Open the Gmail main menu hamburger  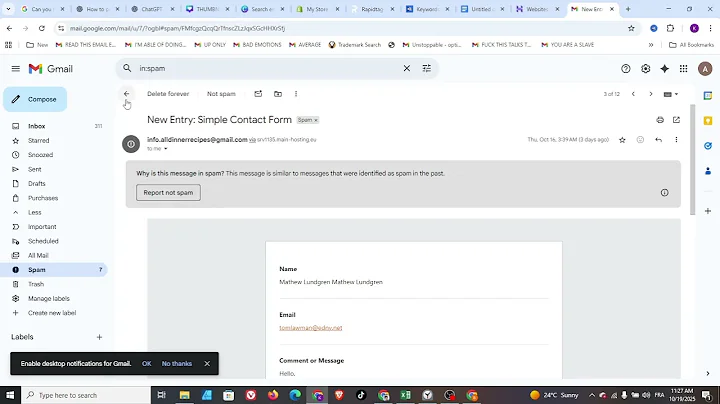click(x=16, y=69)
